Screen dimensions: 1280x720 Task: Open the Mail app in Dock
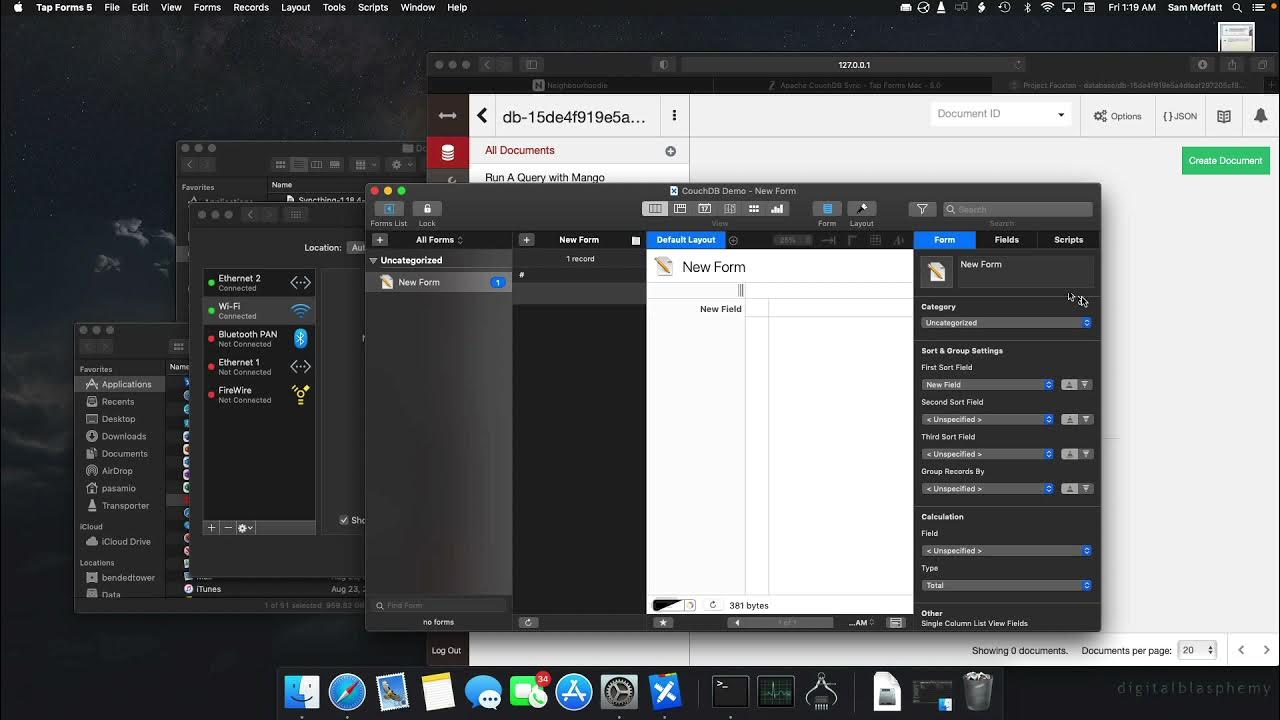pos(392,691)
